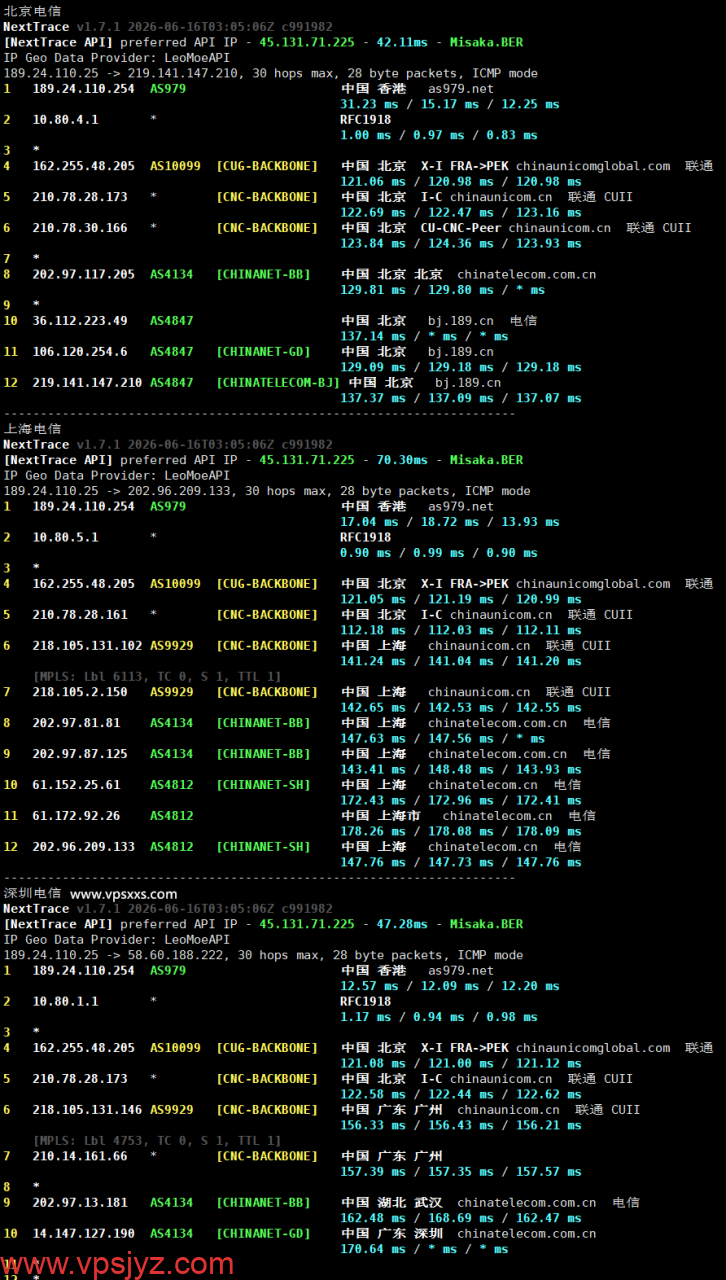Click the 156.33 ms latency value
The image size is (726, 1280).
[373, 1125]
